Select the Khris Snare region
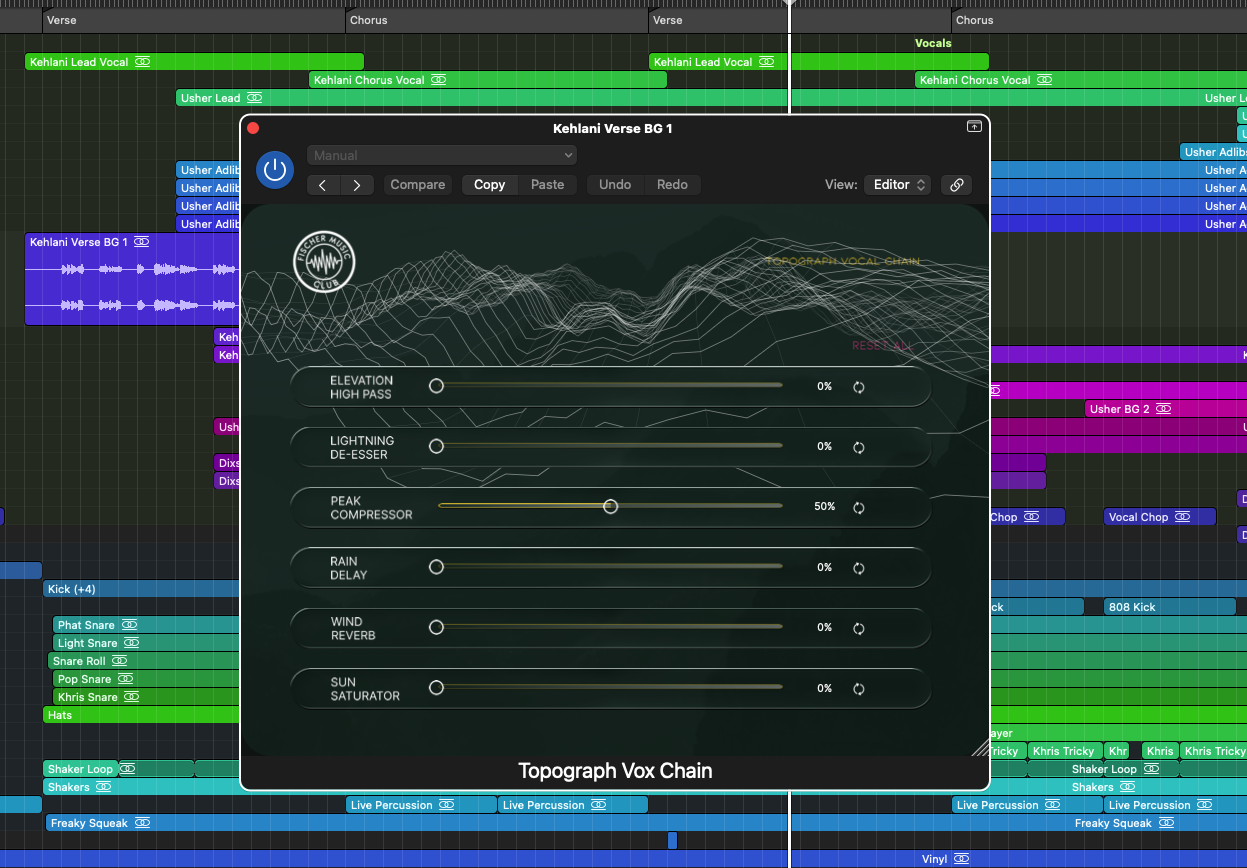The height and width of the screenshot is (868, 1247). tap(147, 697)
